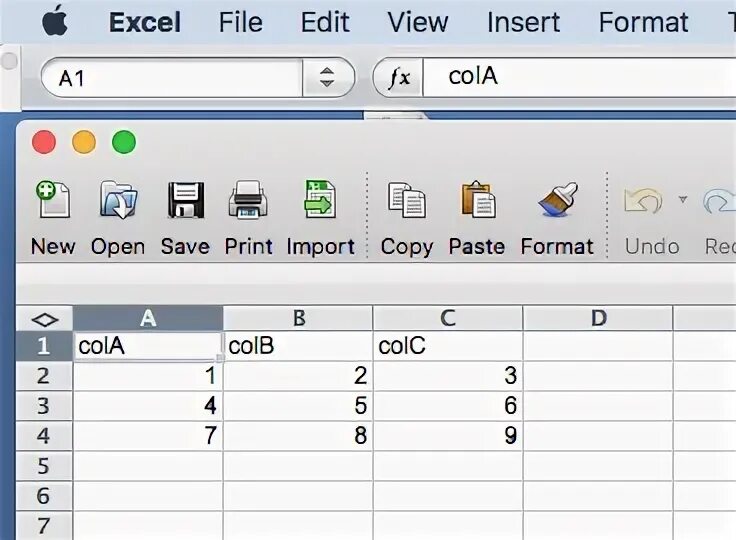Viewport: 736px width, 540px height.
Task: Open the Apple menu
Action: pyautogui.click(x=55, y=22)
